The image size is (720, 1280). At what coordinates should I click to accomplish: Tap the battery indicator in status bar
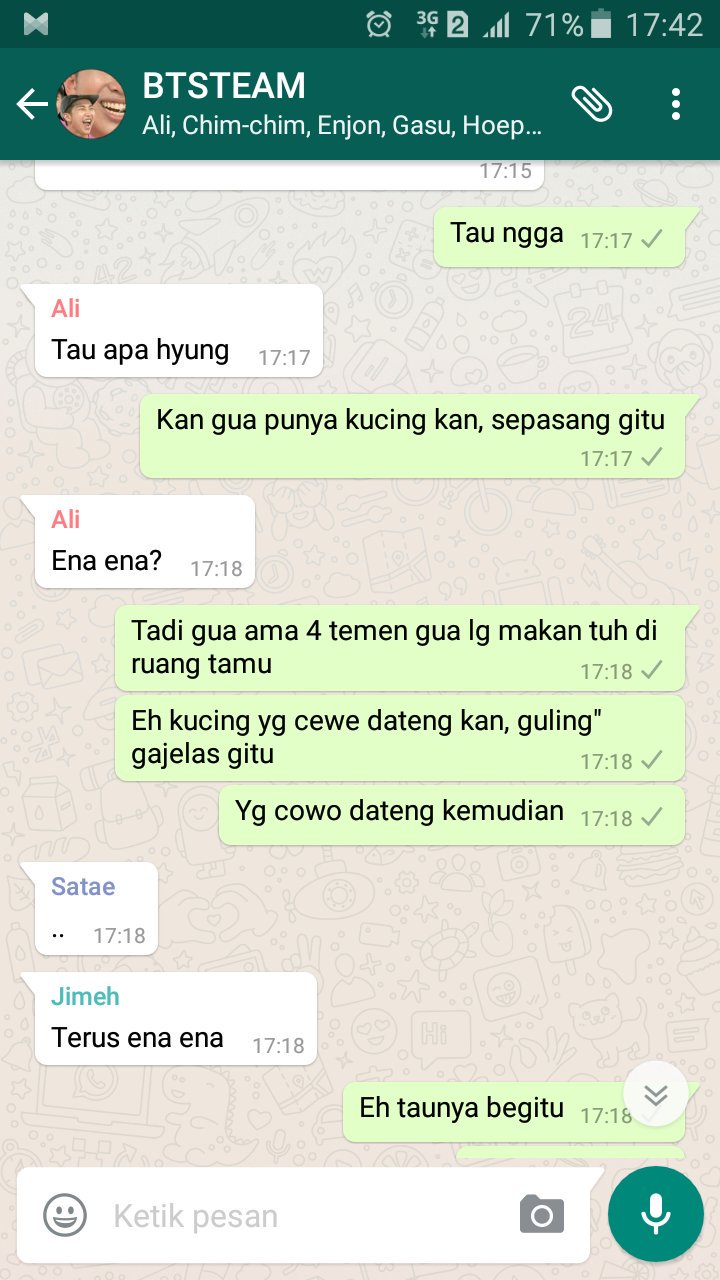pyautogui.click(x=601, y=24)
